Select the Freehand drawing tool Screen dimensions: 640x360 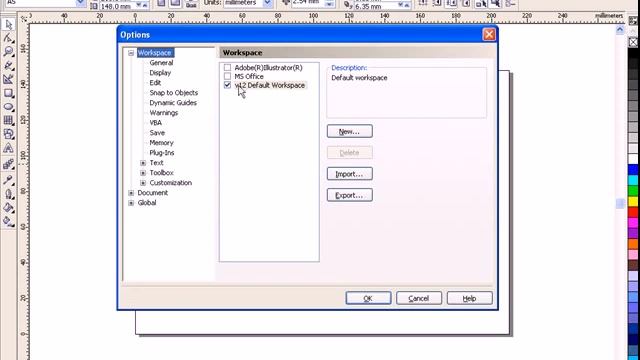tap(8, 65)
